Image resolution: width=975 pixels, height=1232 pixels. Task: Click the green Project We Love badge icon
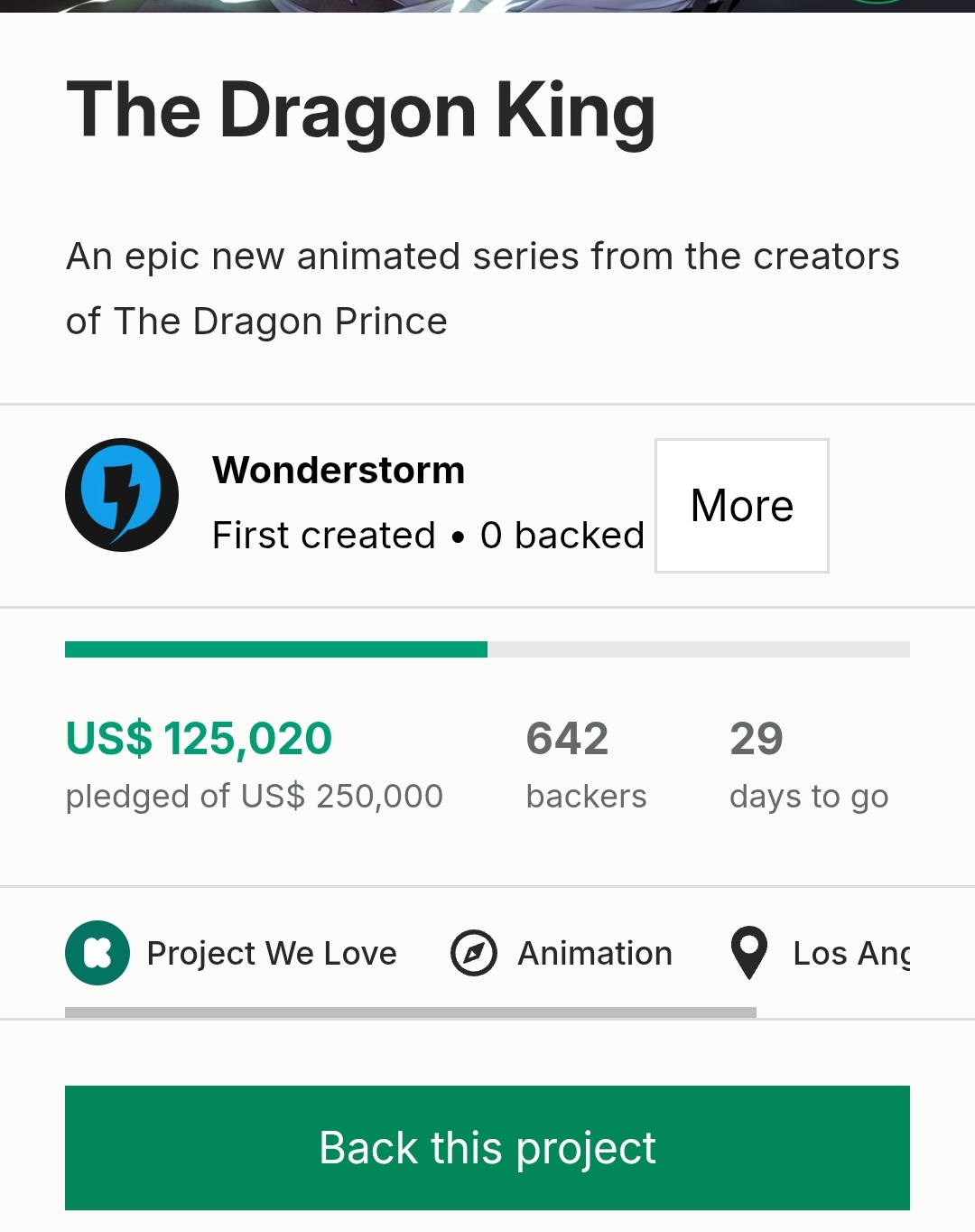(x=97, y=953)
